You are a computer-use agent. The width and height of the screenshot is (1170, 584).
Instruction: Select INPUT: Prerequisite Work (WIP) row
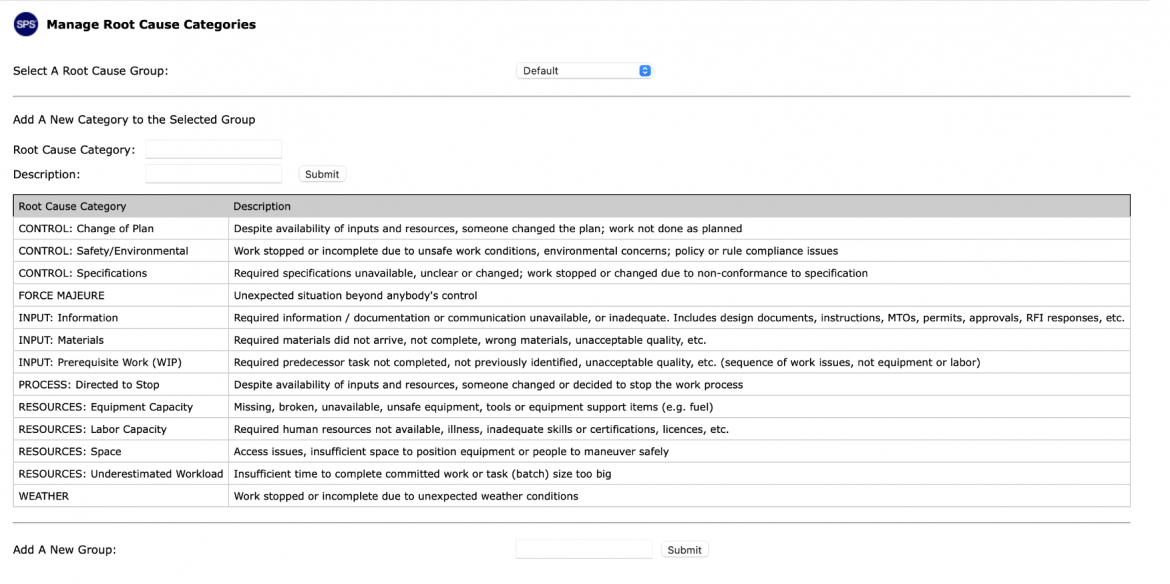(572, 362)
